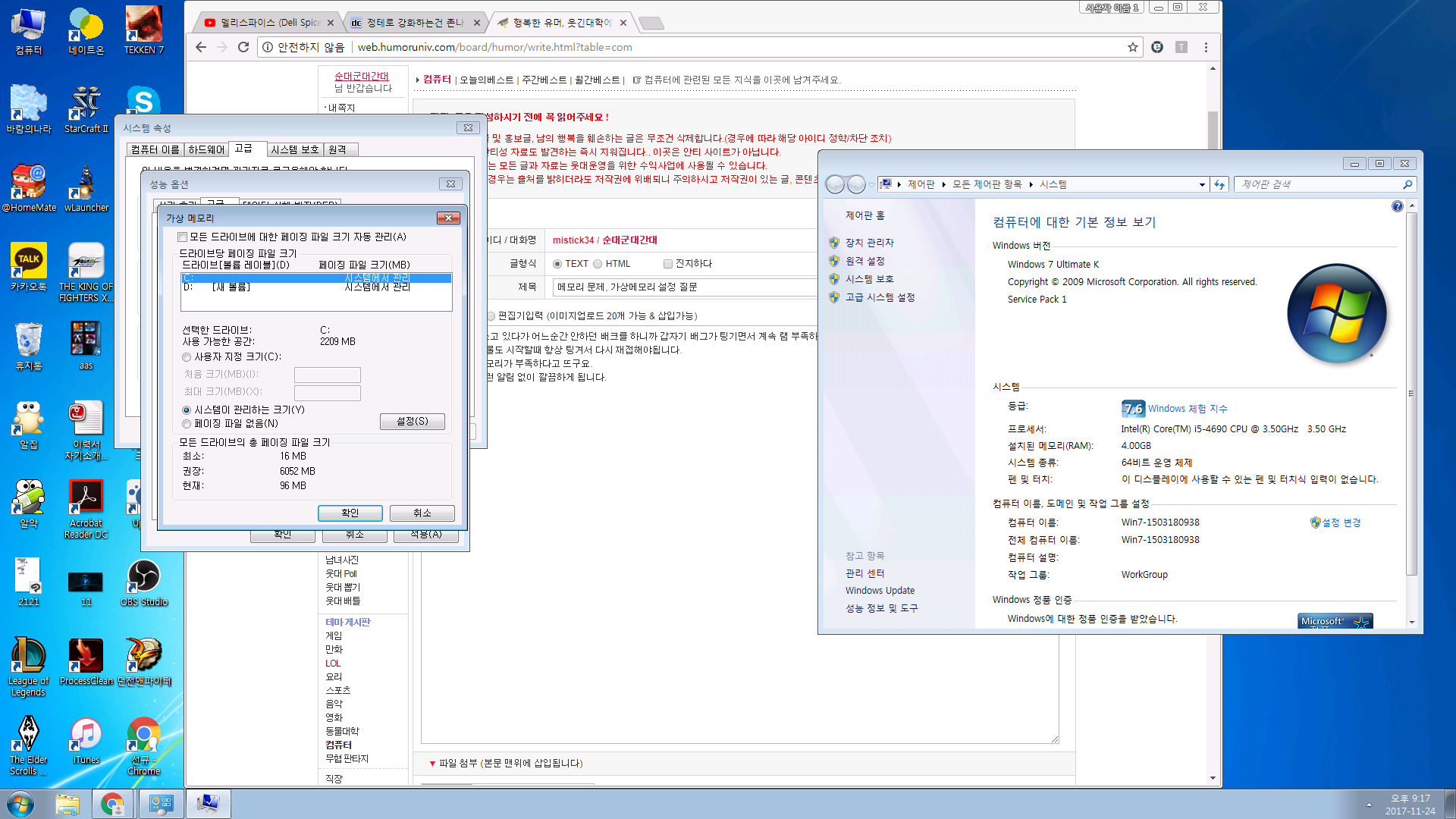Viewport: 1456px width, 819px height.
Task: Launch League of Legends shortcut
Action: tap(29, 666)
